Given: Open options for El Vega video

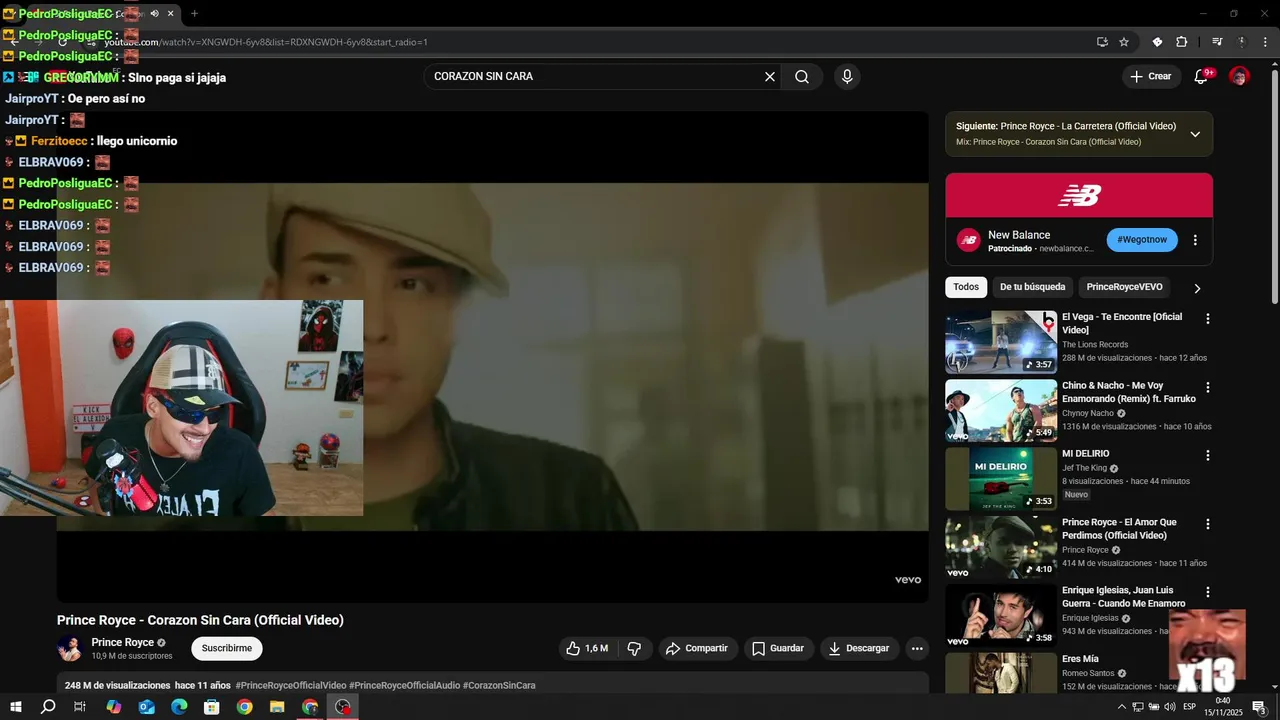Looking at the screenshot, I should (1207, 319).
